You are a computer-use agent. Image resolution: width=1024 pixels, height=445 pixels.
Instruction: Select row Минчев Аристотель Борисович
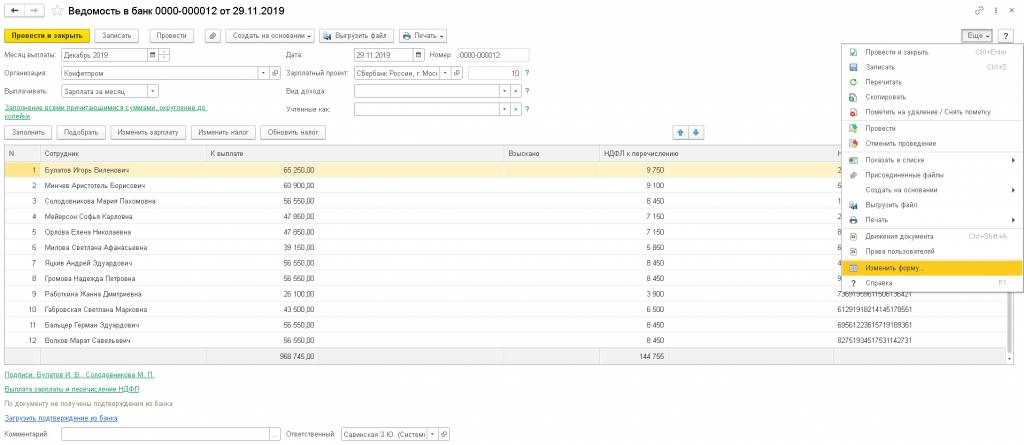click(507, 186)
